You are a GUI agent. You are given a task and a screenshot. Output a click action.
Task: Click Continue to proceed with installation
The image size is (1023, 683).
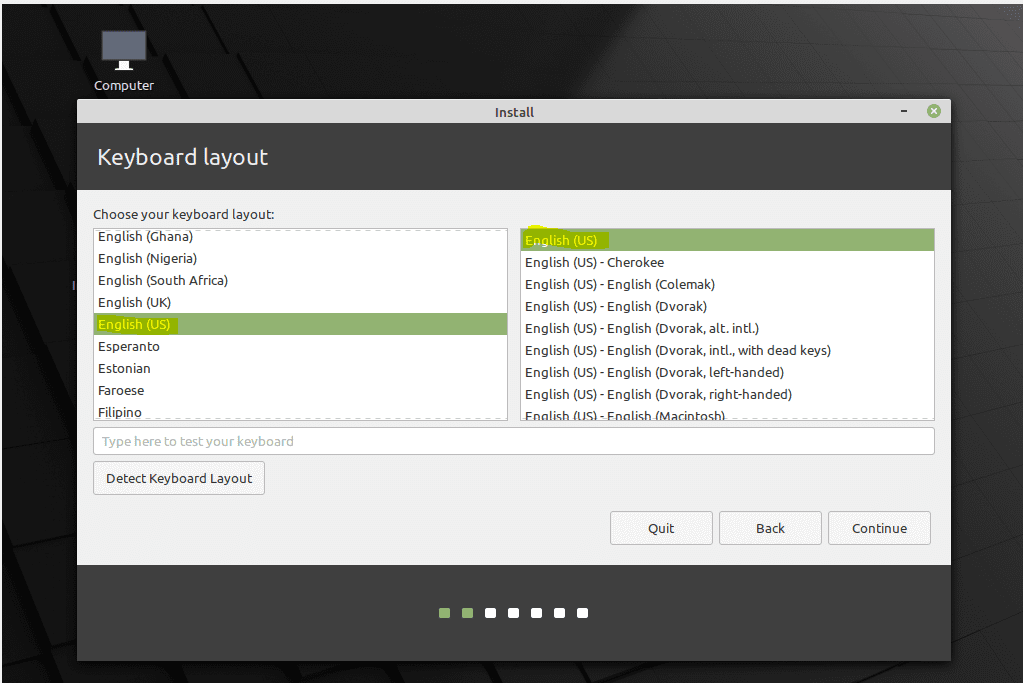click(x=878, y=527)
